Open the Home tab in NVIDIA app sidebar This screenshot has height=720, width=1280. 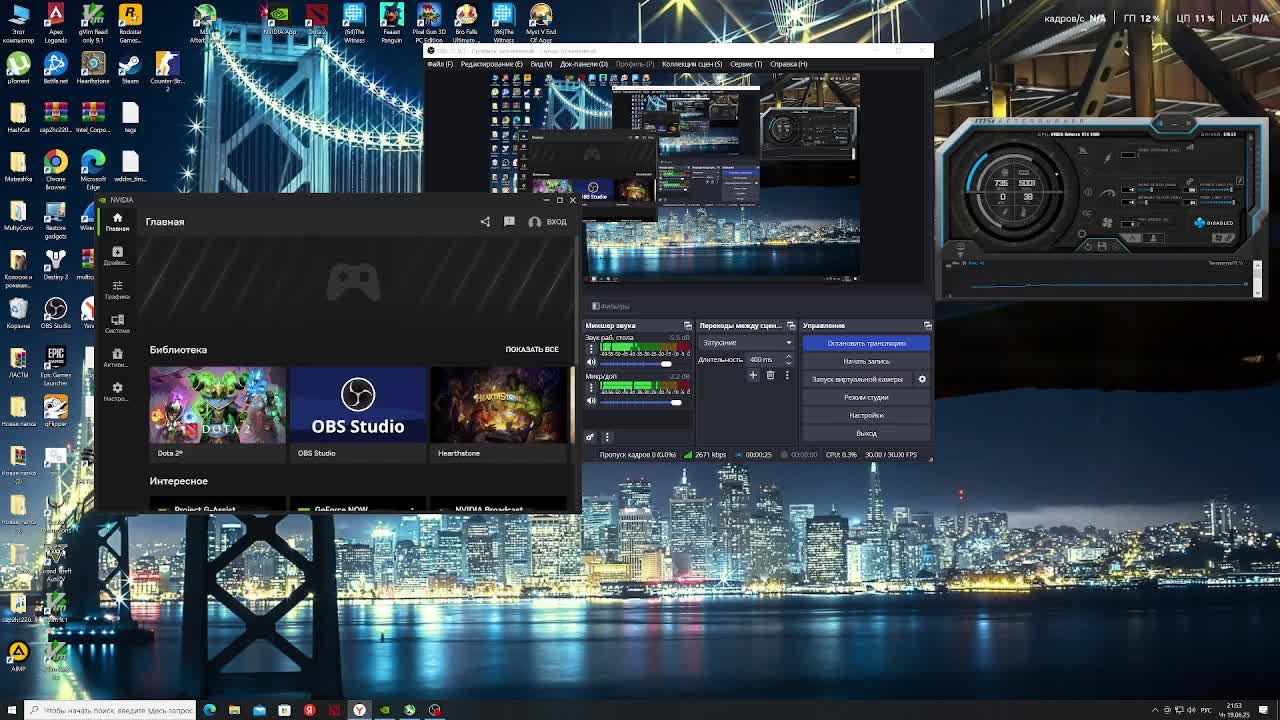click(x=117, y=222)
